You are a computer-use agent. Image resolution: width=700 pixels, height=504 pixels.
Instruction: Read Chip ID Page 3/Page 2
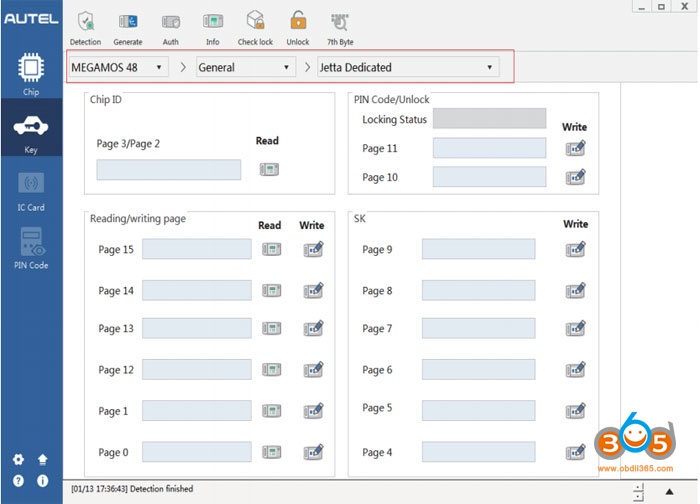(269, 169)
